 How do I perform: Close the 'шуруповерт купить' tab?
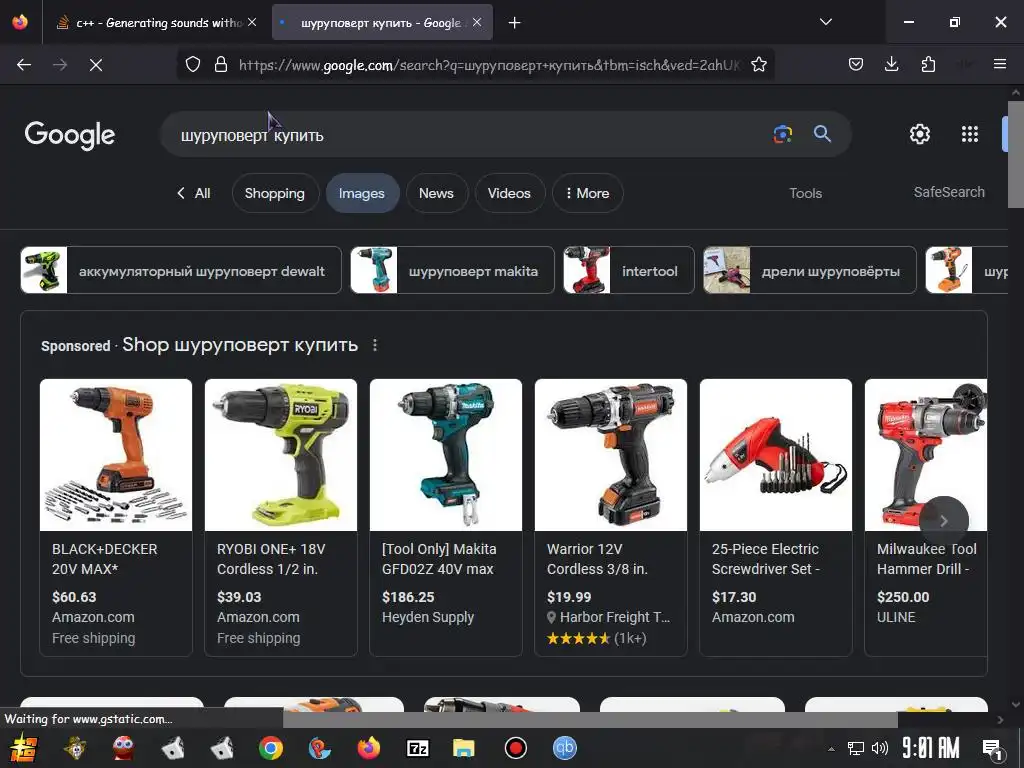coord(477,22)
